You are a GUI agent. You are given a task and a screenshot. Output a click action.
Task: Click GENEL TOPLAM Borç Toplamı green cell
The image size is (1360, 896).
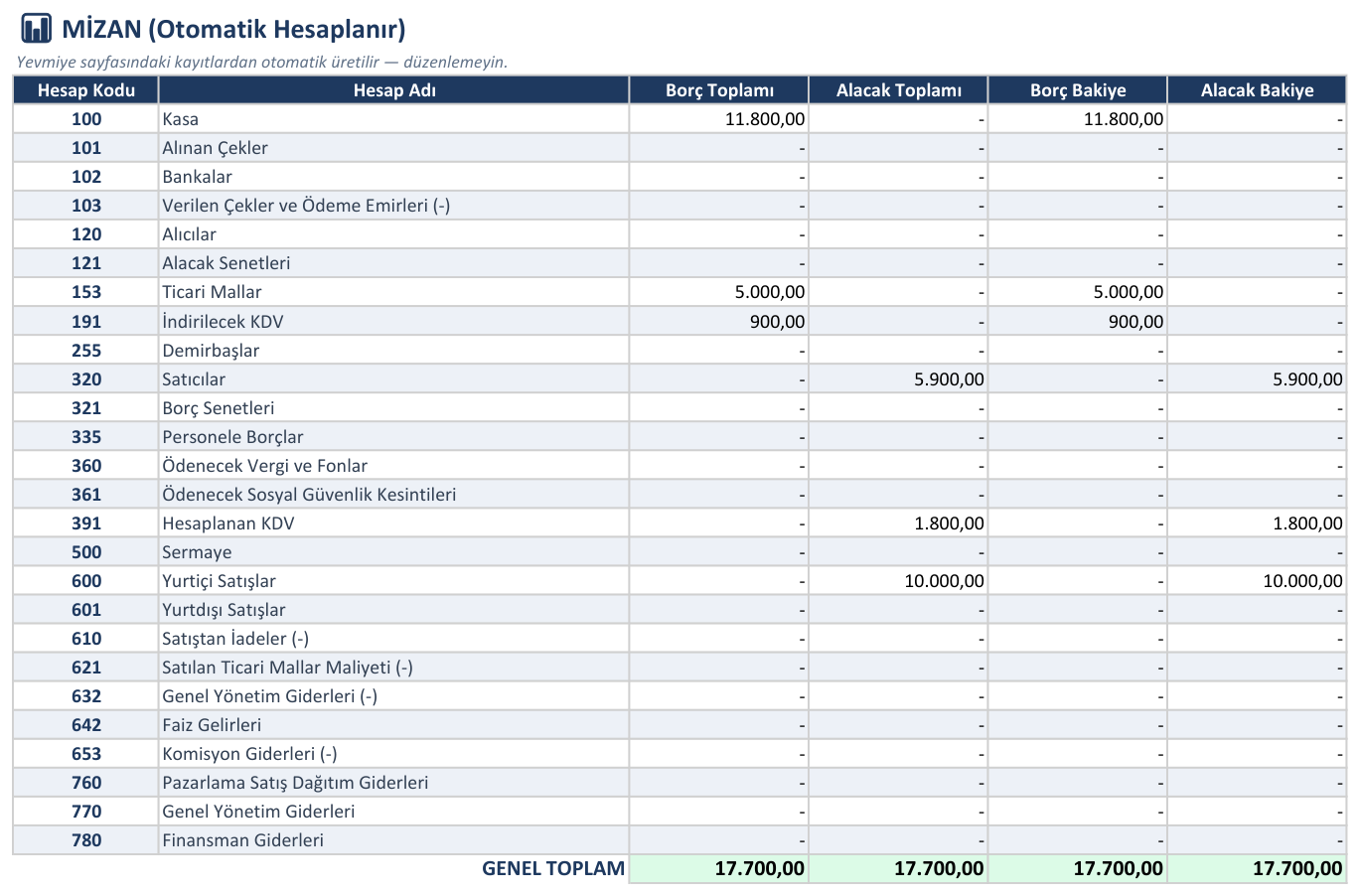(719, 869)
